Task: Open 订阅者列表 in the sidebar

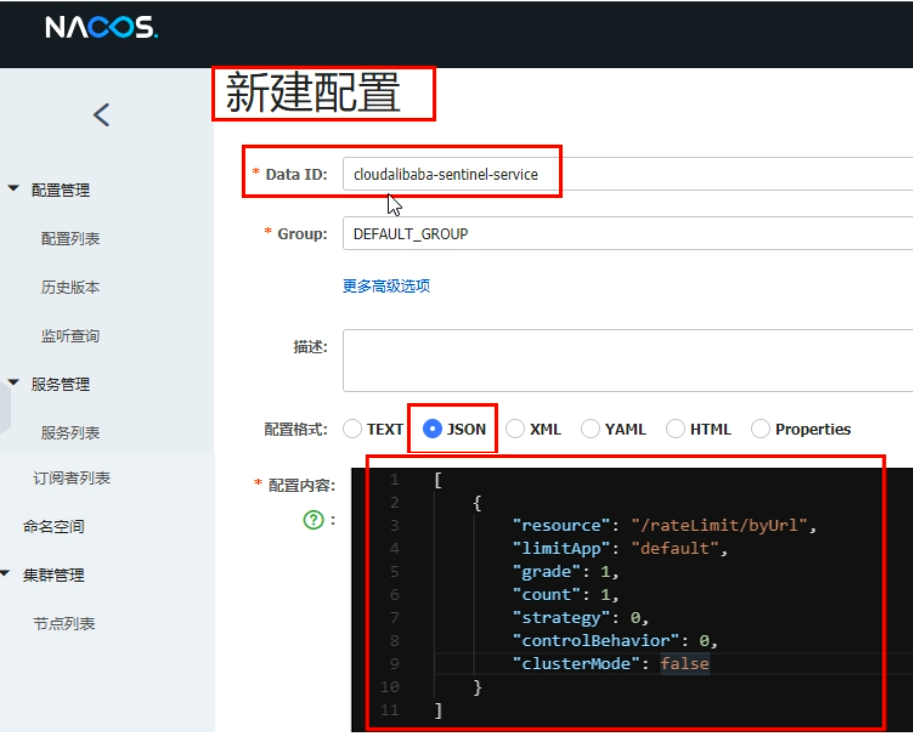Action: tap(72, 478)
